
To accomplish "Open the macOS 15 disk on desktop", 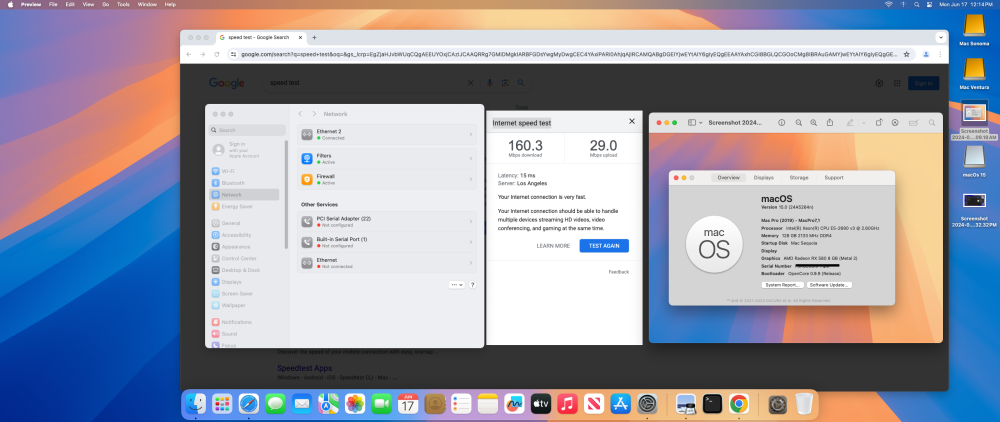I will 974,160.
